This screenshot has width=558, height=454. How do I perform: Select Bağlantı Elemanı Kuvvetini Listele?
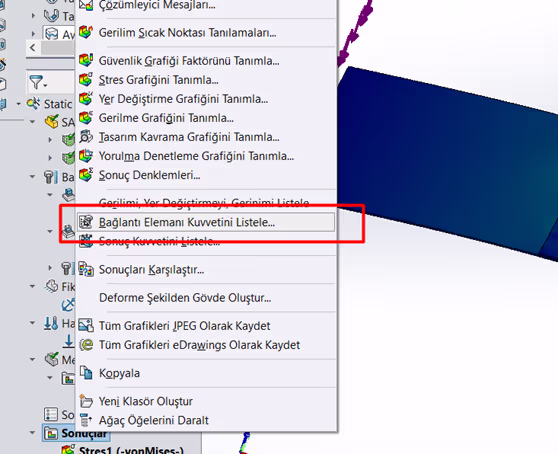click(x=206, y=222)
